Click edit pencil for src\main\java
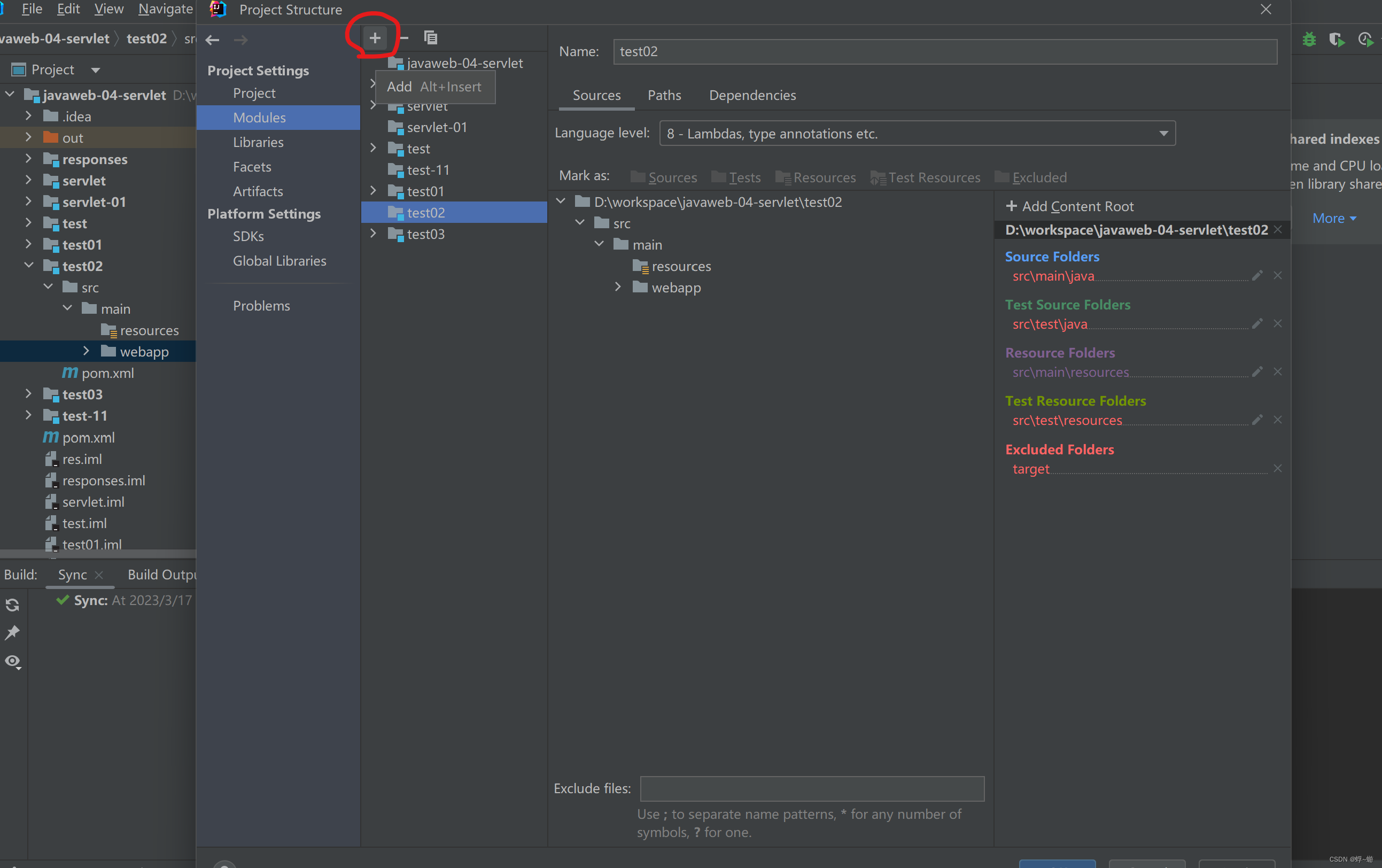 coord(1257,276)
